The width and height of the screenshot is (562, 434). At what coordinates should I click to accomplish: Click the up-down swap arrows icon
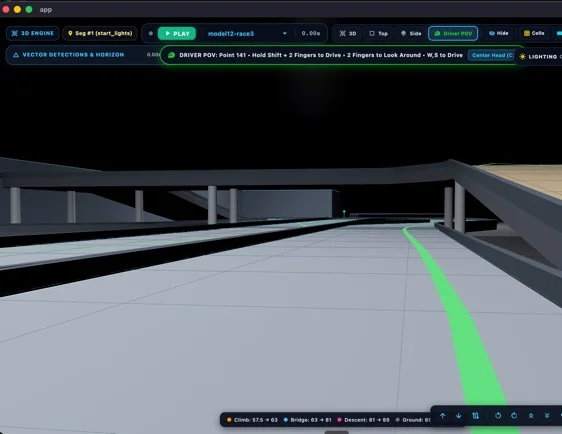[476, 416]
